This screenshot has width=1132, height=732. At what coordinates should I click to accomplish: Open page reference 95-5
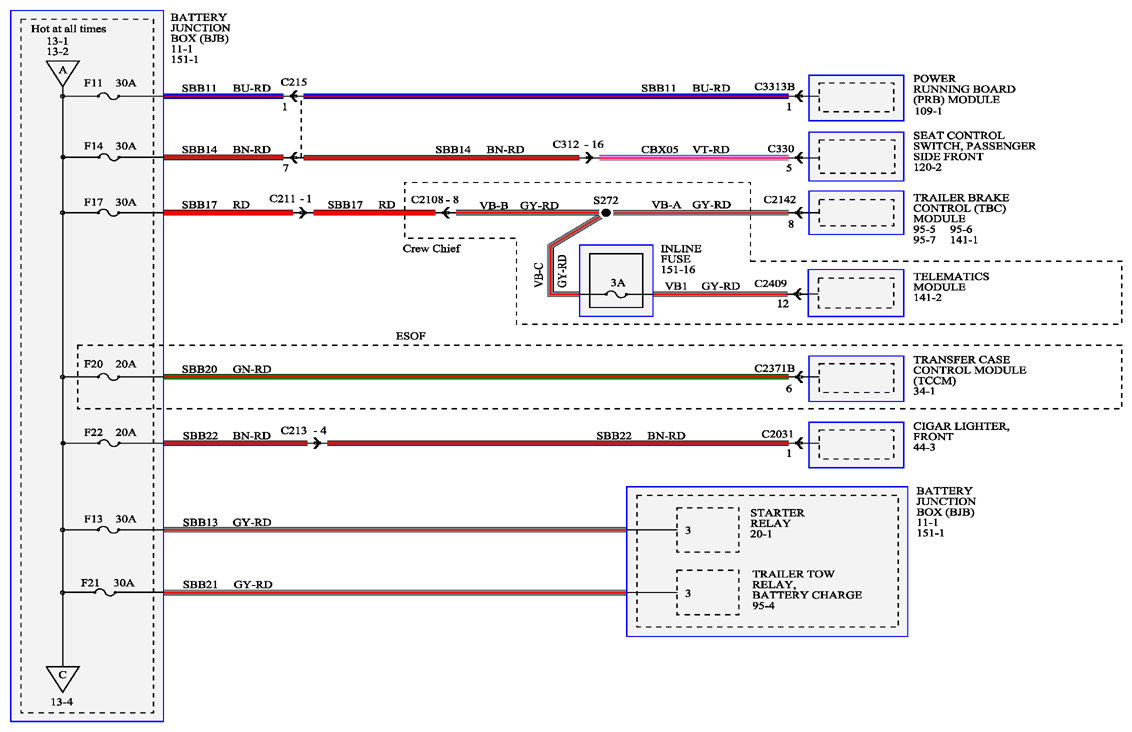click(x=924, y=230)
